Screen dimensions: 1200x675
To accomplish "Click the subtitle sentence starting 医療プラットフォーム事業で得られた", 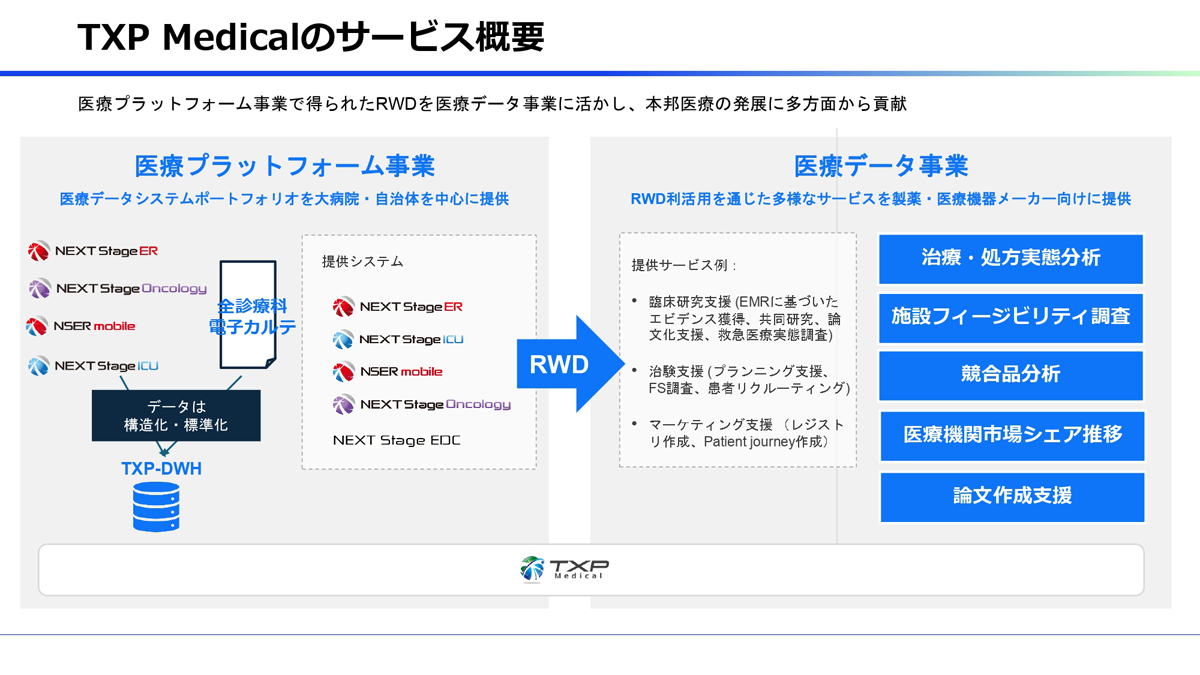I will point(492,104).
